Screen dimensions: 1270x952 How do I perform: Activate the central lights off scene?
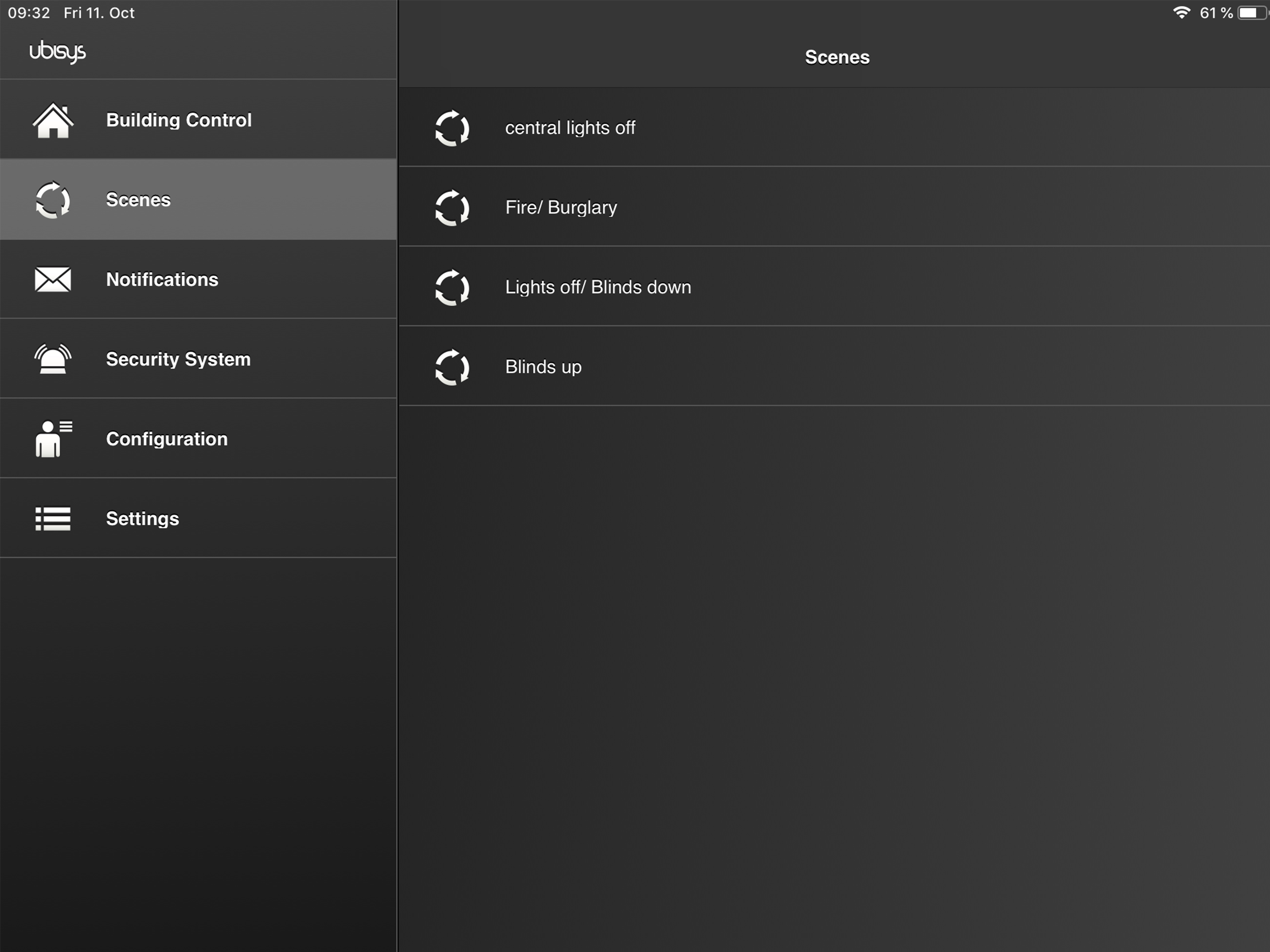pyautogui.click(x=834, y=127)
